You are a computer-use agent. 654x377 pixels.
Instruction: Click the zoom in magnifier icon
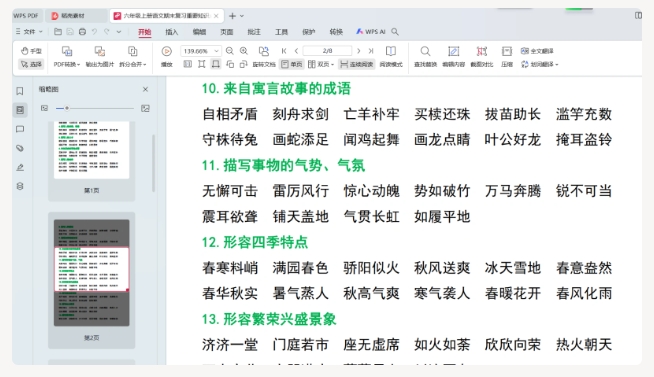tap(244, 51)
